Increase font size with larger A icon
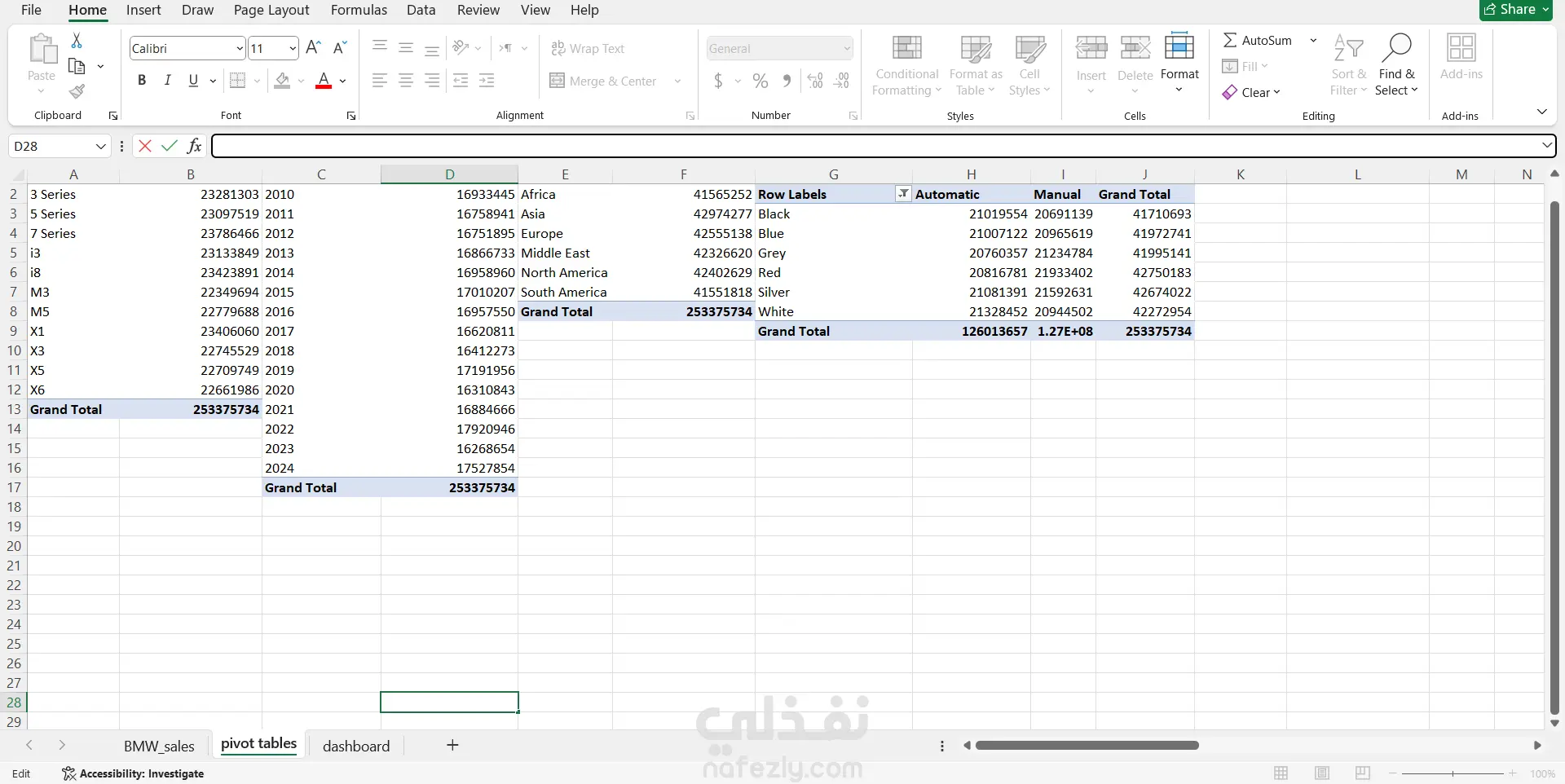 [x=313, y=48]
